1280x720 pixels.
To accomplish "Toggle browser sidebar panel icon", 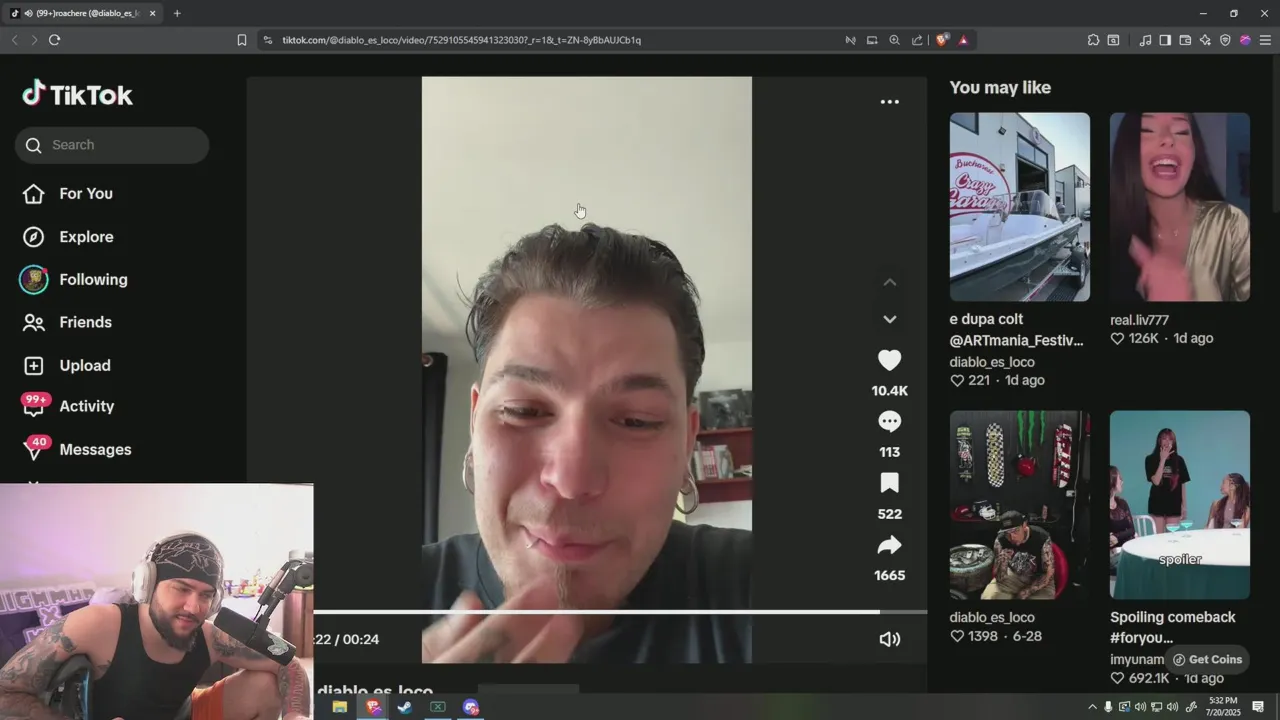I will [x=1165, y=40].
